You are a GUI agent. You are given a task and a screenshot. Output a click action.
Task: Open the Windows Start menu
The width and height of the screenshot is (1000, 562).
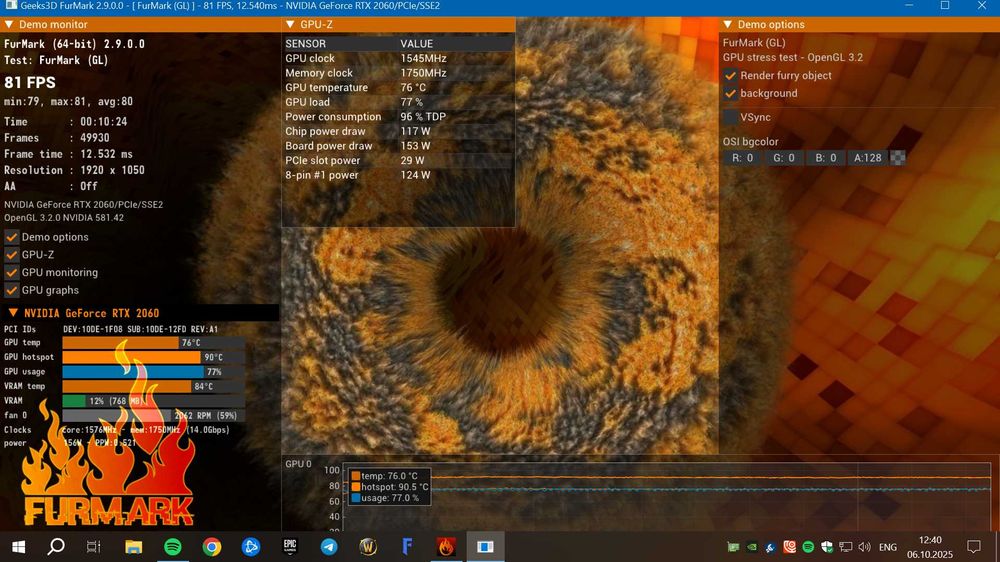tap(18, 547)
